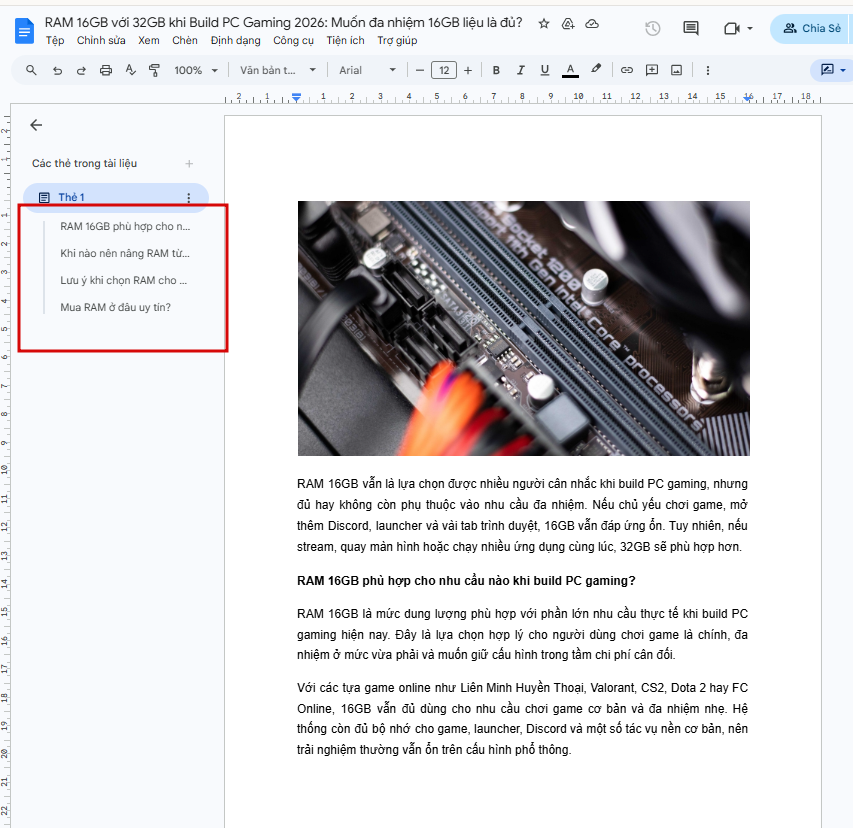
Task: Click the move-to-folder icon
Action: click(x=568, y=23)
